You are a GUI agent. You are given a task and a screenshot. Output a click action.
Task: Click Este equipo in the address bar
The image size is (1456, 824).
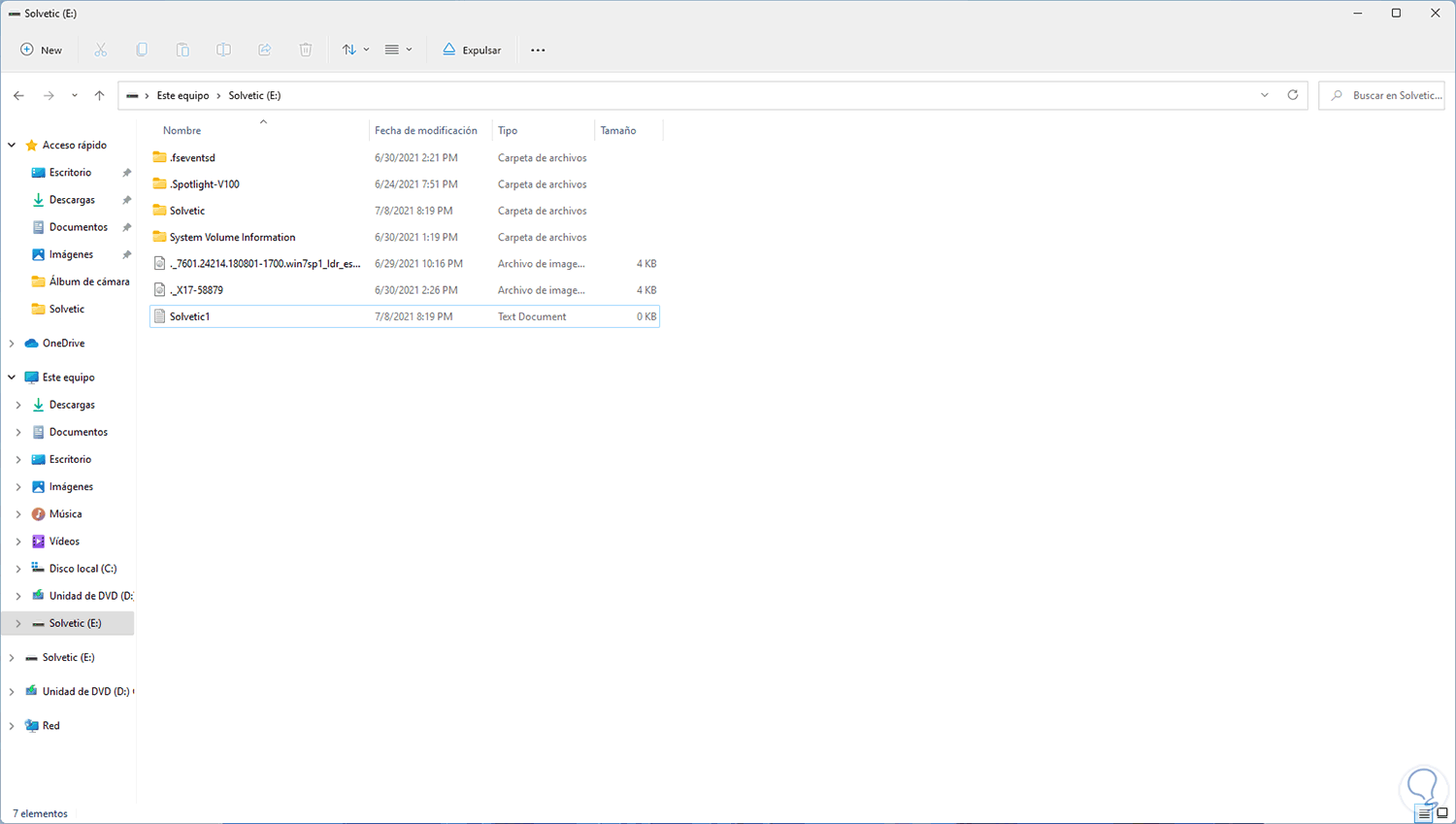182,95
